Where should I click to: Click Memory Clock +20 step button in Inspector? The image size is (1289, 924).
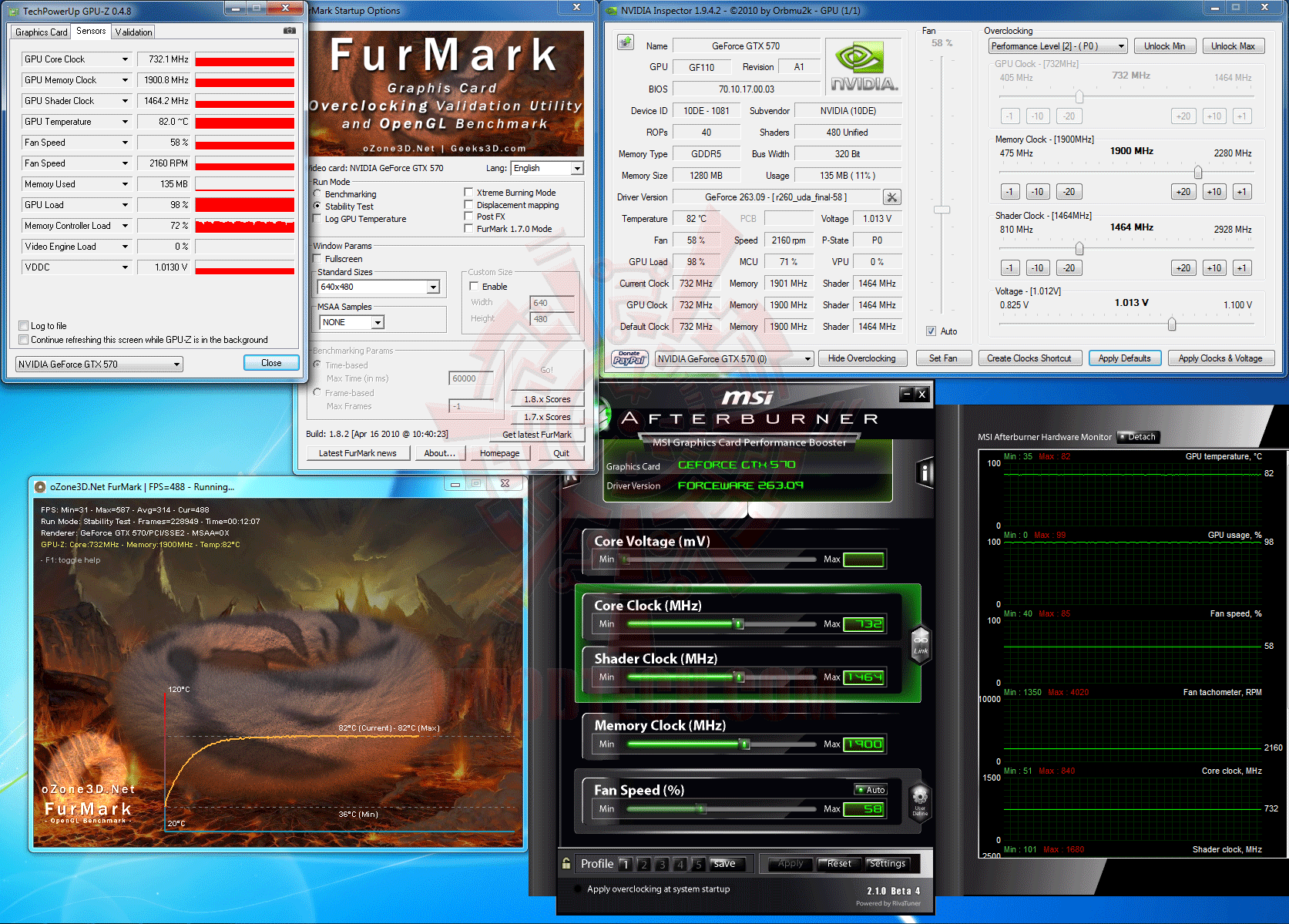pos(1183,192)
